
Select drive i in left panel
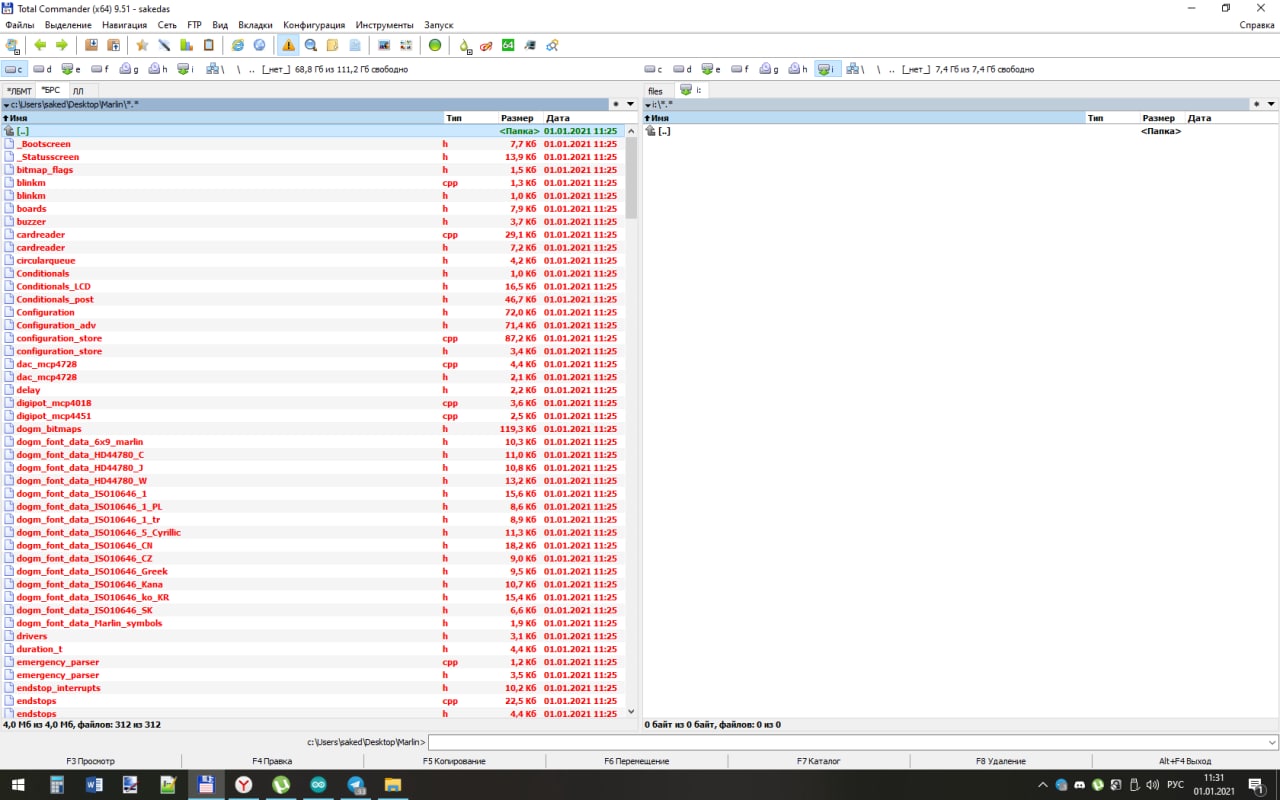186,69
